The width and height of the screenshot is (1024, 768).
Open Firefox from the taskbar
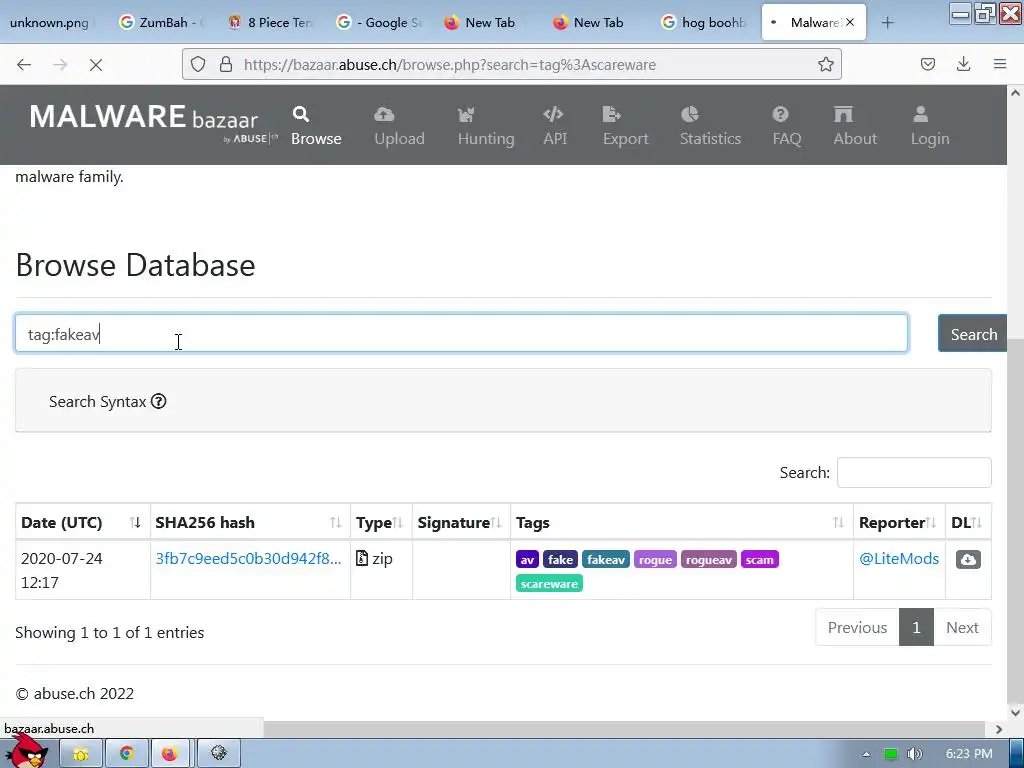[x=170, y=754]
